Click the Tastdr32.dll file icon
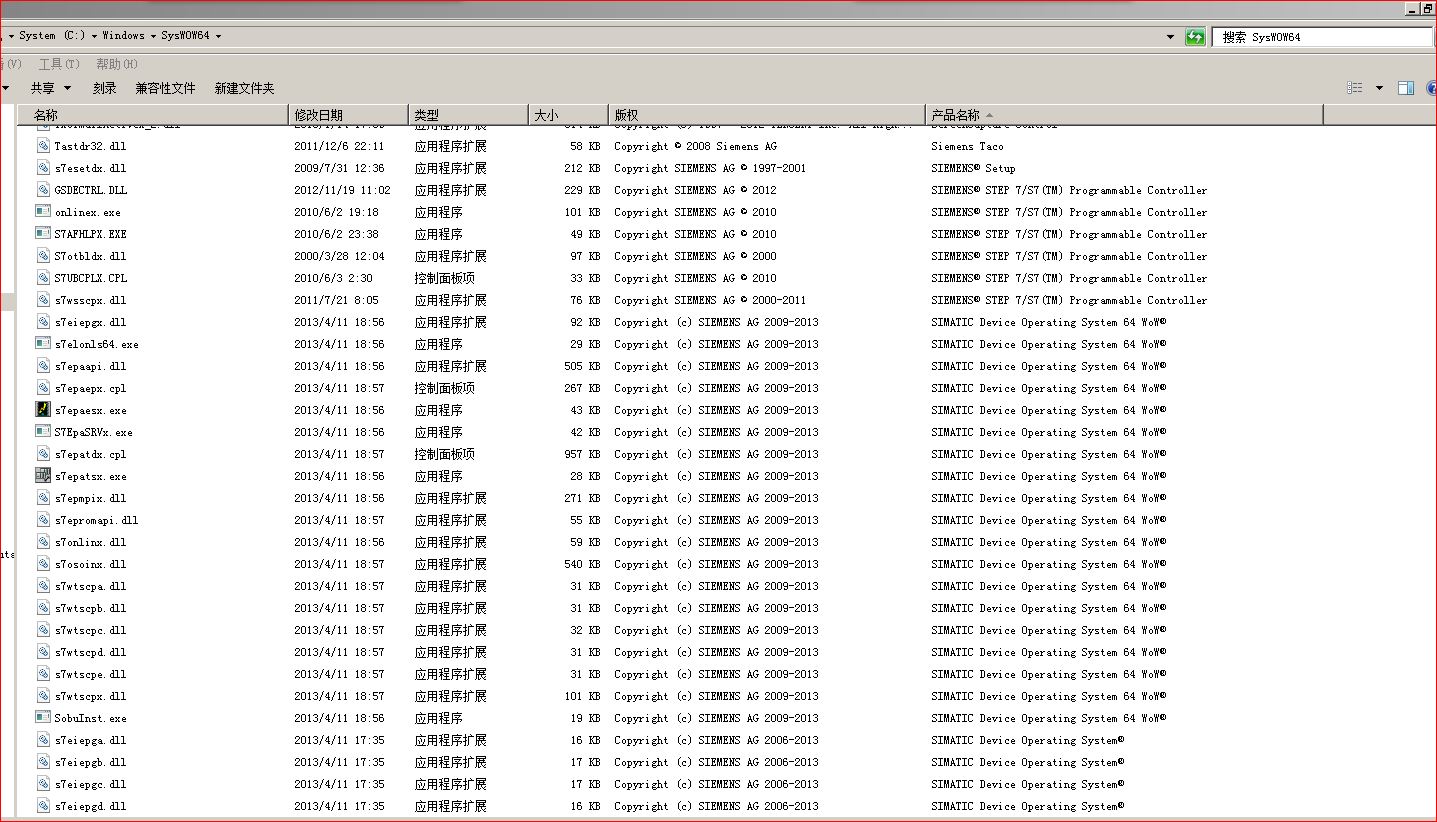The height and width of the screenshot is (822, 1437). [43, 146]
